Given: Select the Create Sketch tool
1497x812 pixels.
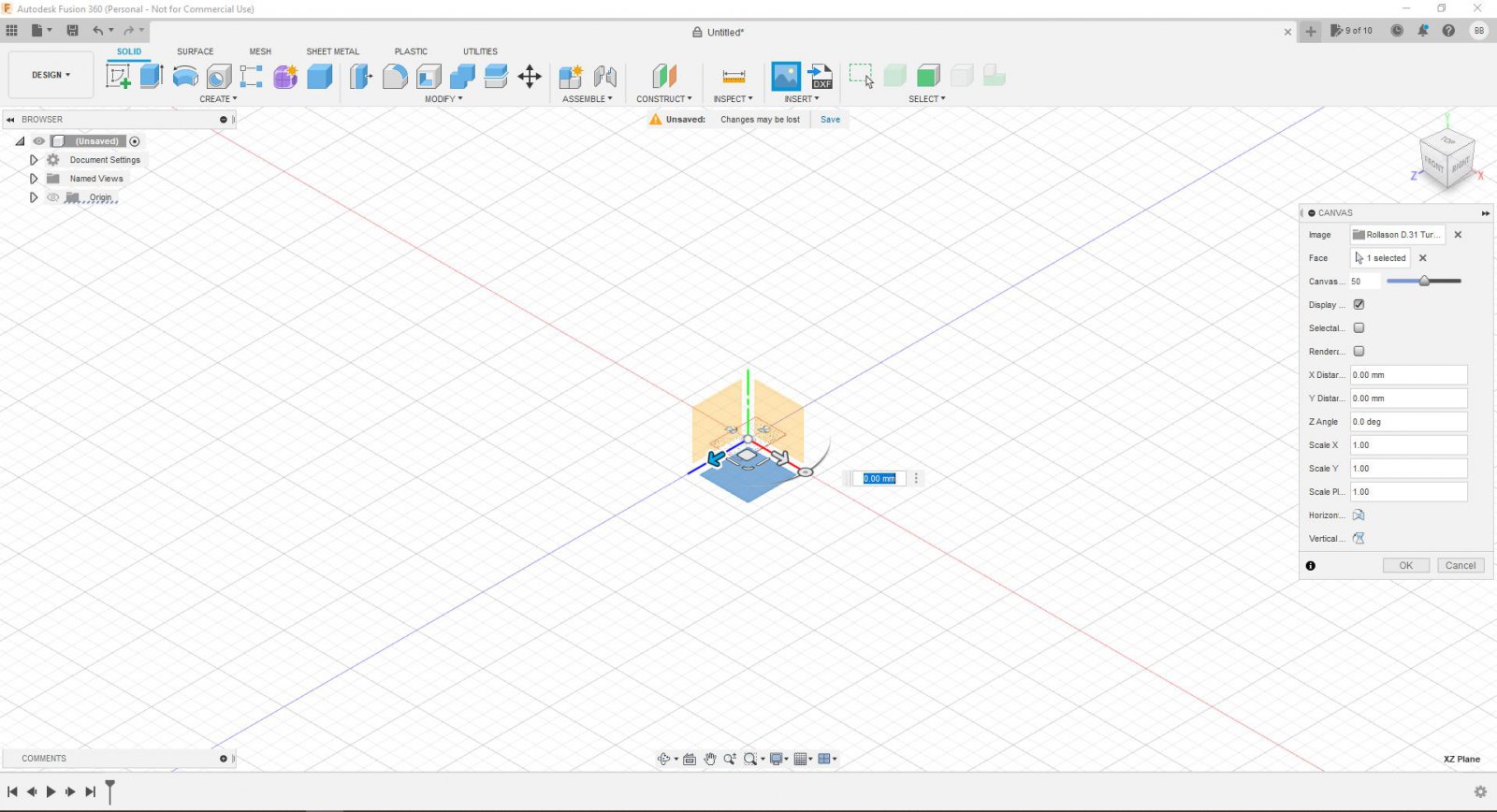Looking at the screenshot, I should [119, 76].
